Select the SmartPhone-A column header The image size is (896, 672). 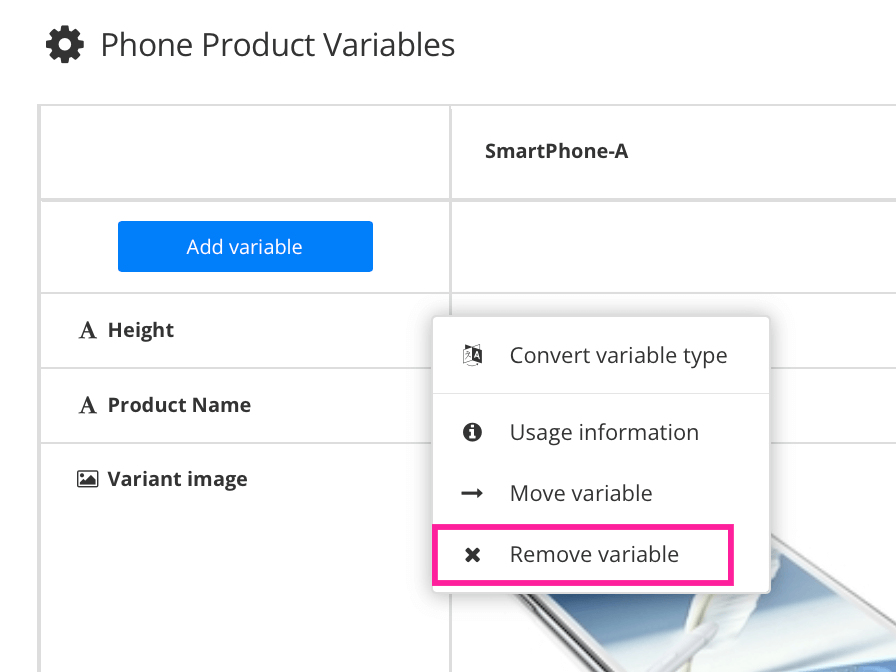point(555,150)
